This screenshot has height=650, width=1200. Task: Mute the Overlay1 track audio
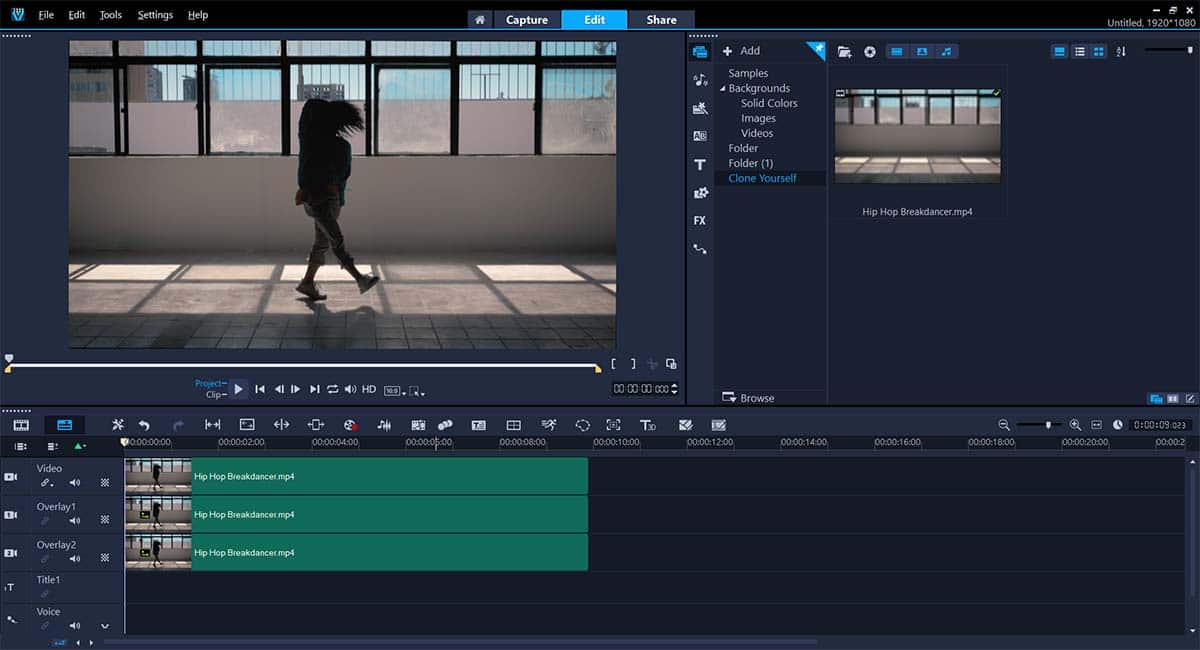point(75,521)
